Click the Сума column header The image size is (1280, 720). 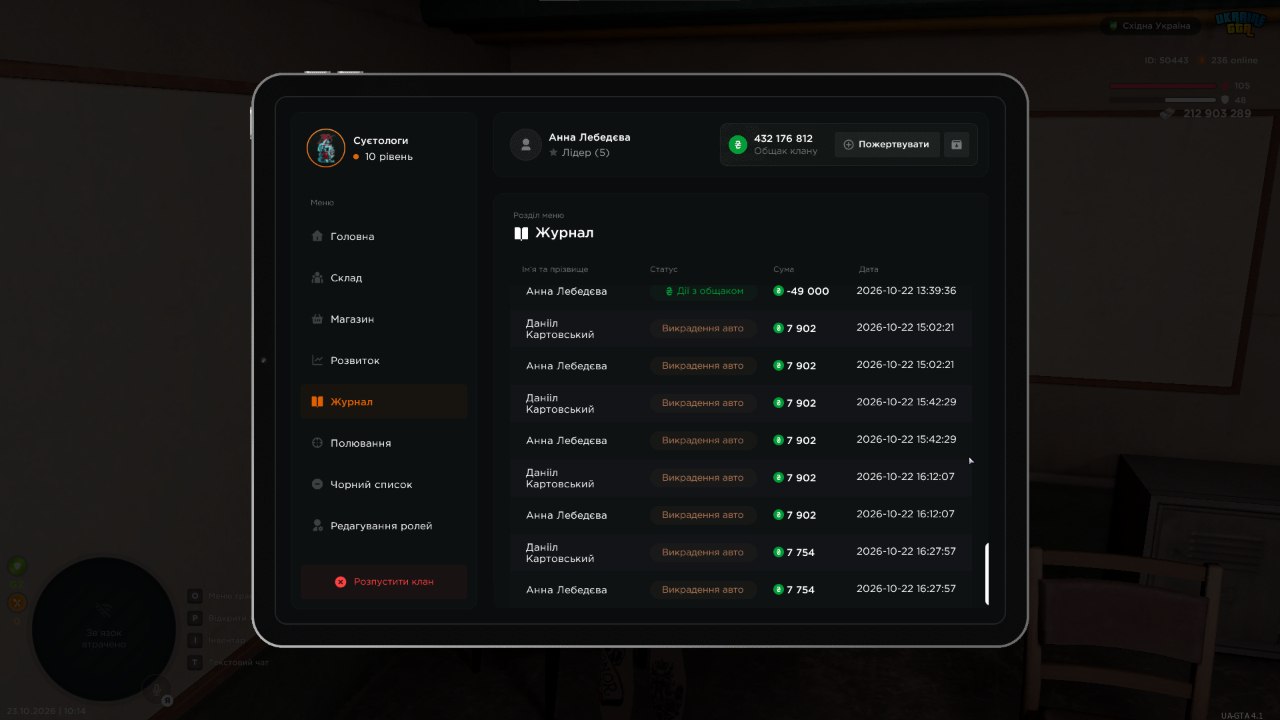coord(783,270)
